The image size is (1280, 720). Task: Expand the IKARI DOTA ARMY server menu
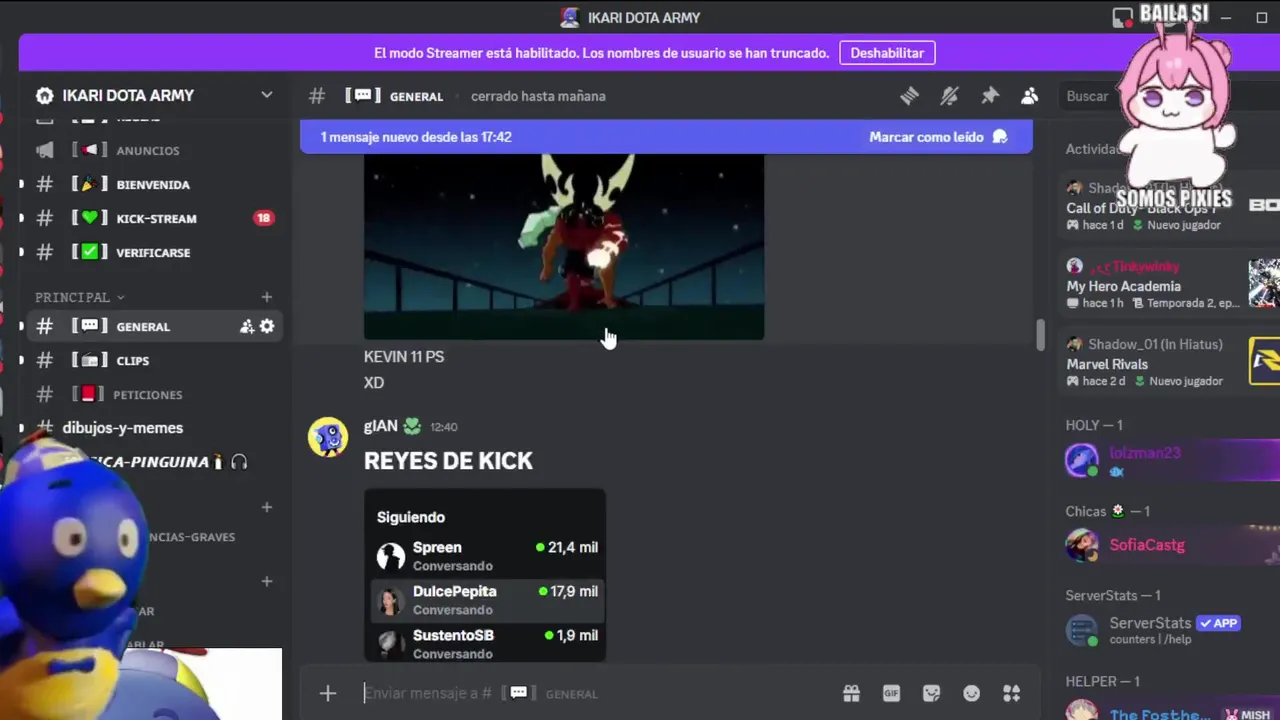[155, 95]
